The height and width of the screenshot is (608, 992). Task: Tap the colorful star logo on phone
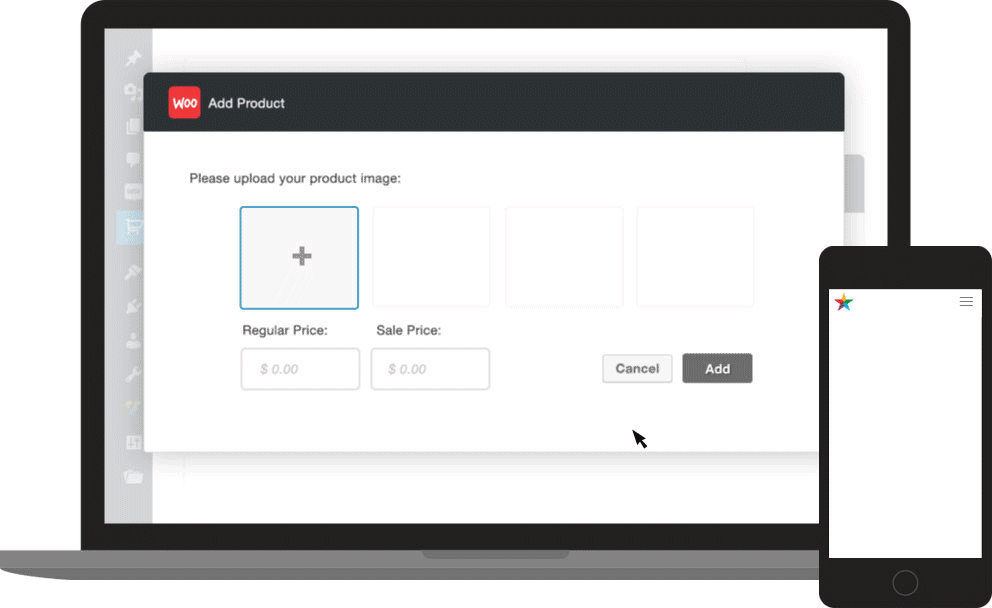coord(844,302)
